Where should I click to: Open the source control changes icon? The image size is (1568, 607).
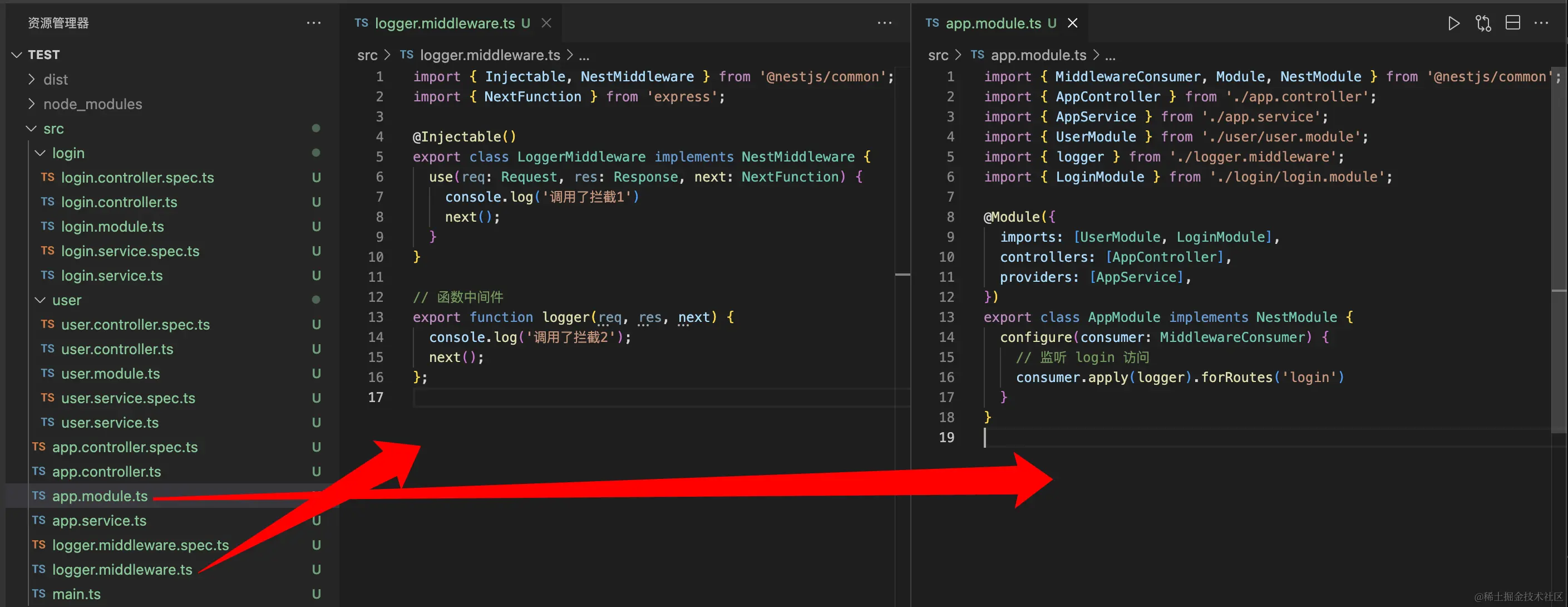tap(1483, 23)
